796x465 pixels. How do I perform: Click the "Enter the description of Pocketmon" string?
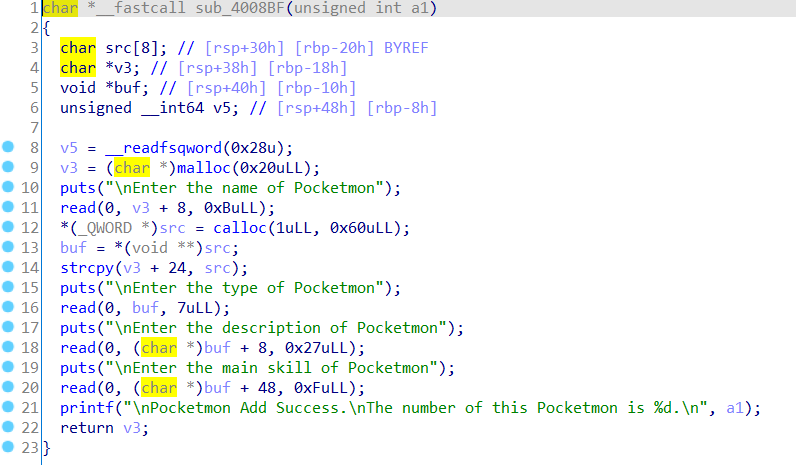click(x=276, y=328)
